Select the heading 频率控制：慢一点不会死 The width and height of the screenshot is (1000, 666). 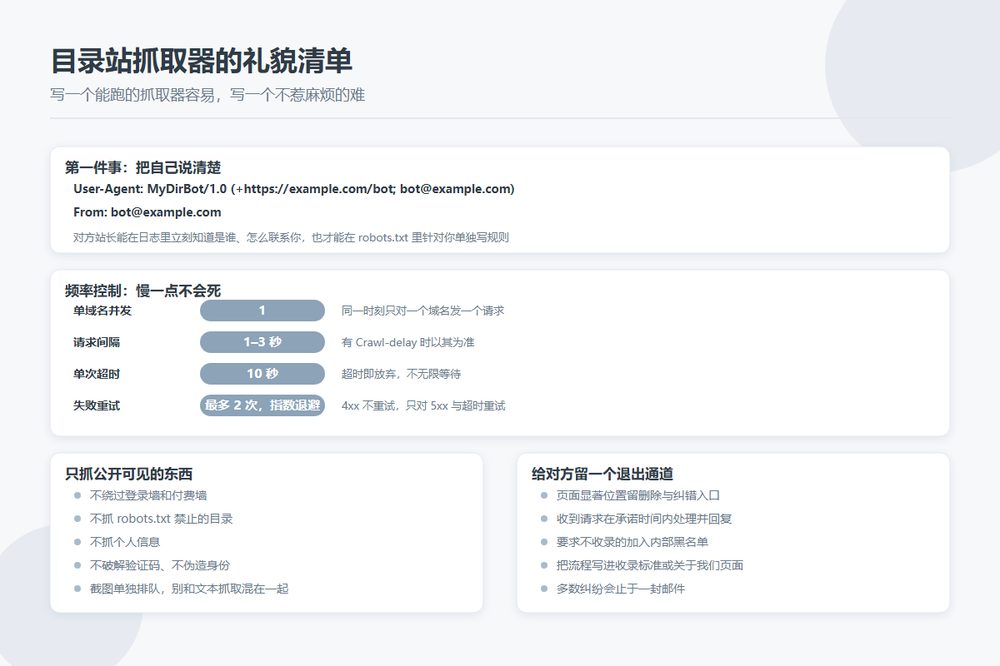tap(143, 291)
